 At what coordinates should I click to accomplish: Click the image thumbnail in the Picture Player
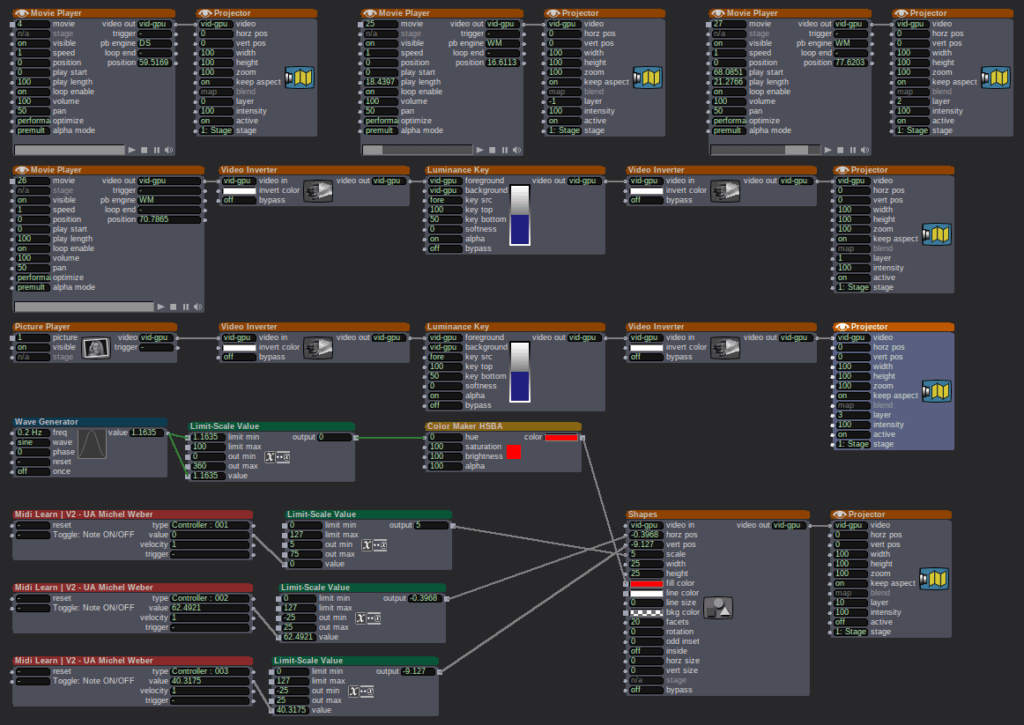94,347
